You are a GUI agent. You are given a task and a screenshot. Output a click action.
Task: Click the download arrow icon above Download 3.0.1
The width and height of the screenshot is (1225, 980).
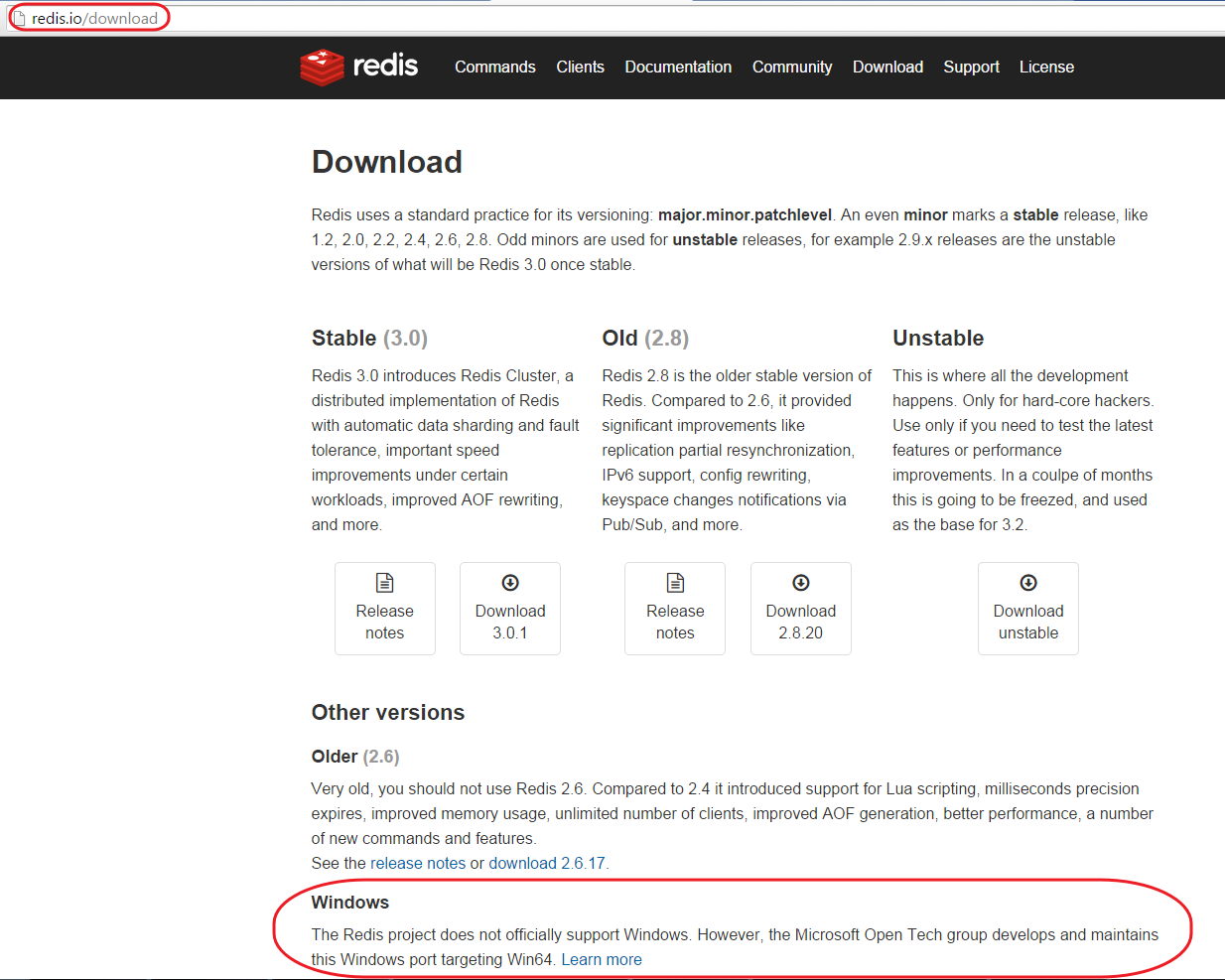(510, 583)
